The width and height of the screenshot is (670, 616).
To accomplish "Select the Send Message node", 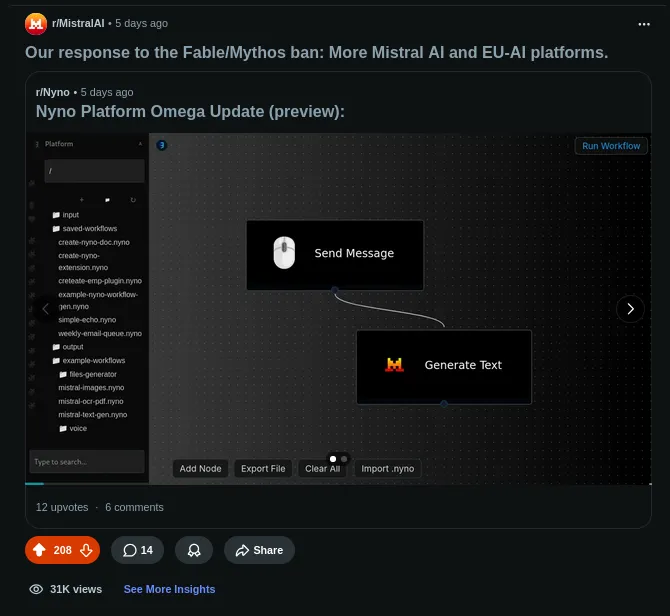I will pos(335,255).
